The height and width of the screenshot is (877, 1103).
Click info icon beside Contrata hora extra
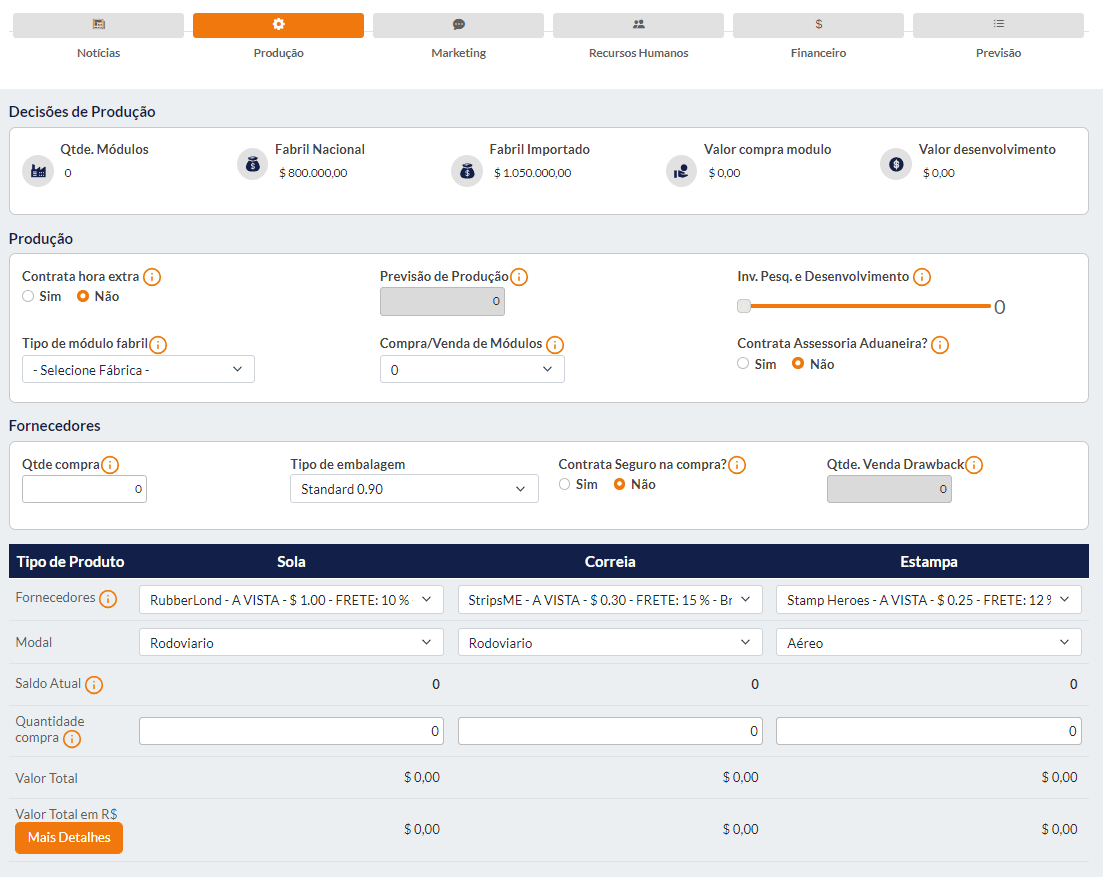click(152, 277)
